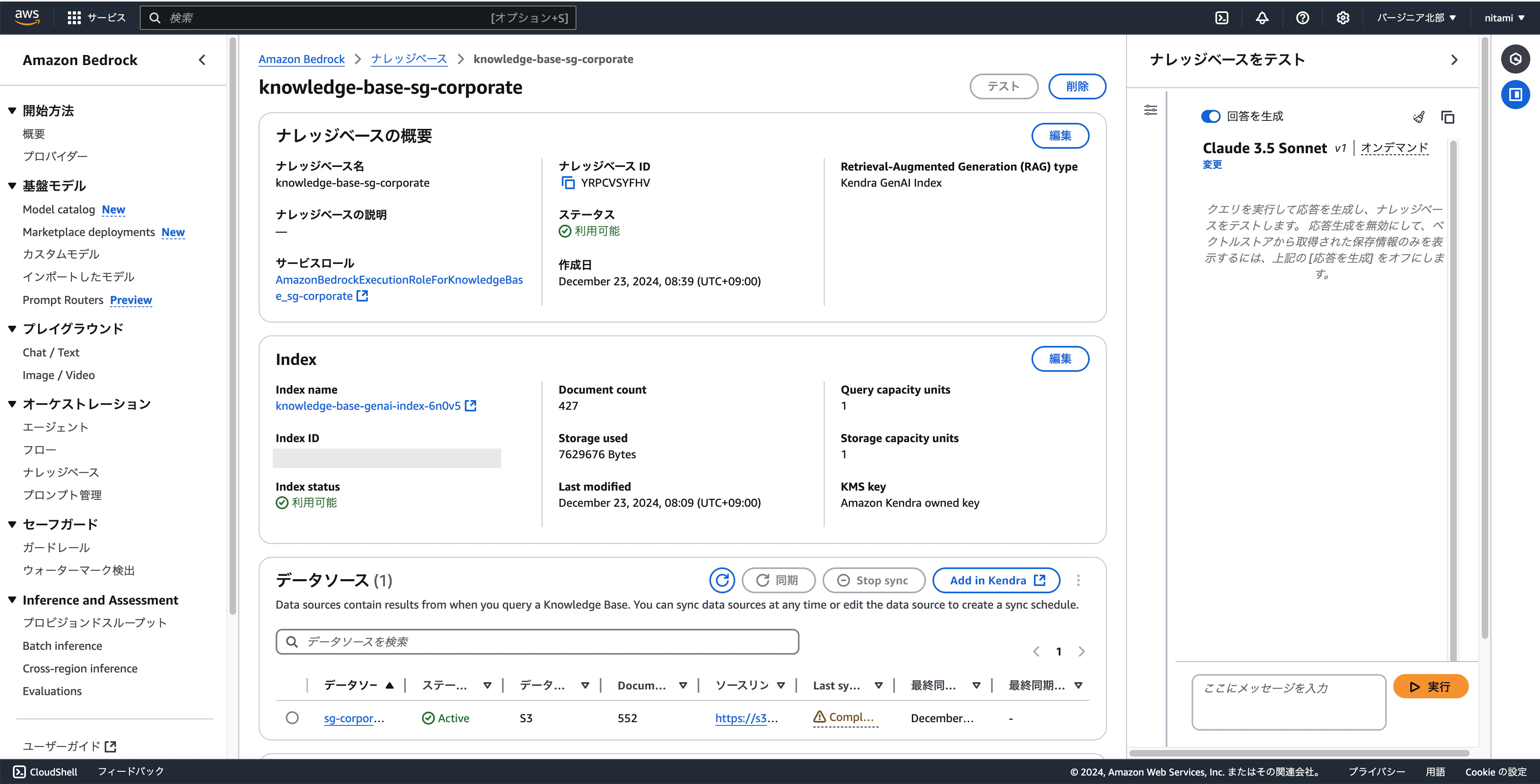Open the notifications bell

1262,18
